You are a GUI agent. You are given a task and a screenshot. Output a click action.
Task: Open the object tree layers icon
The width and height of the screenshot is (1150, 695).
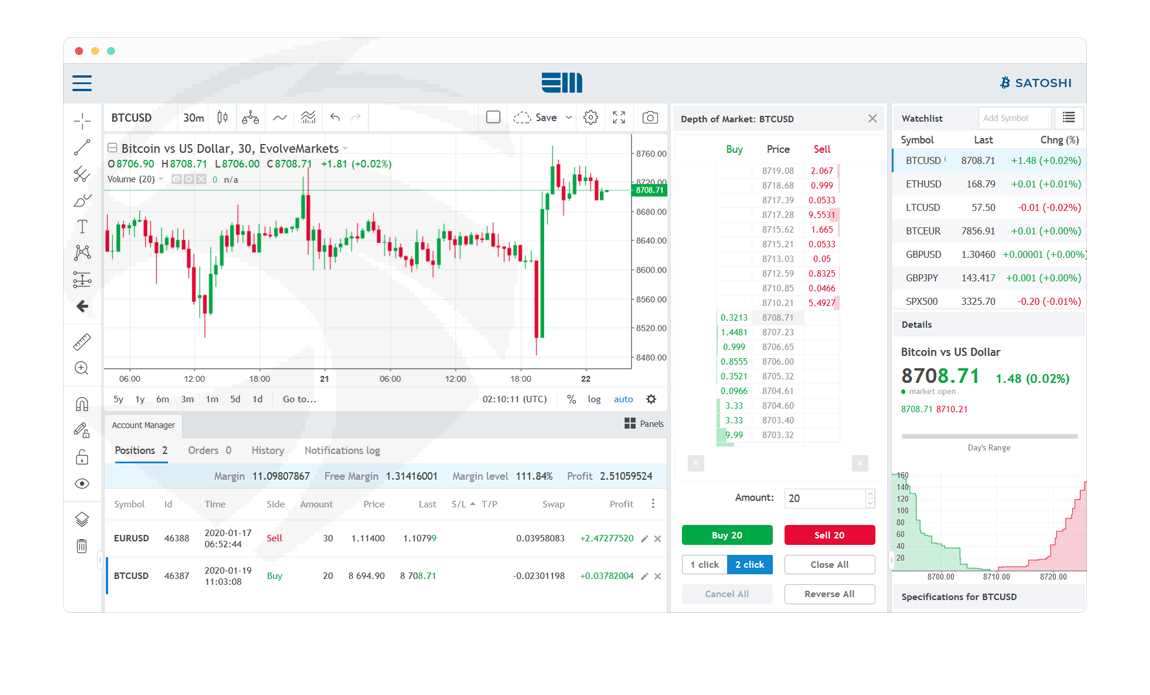click(82, 519)
